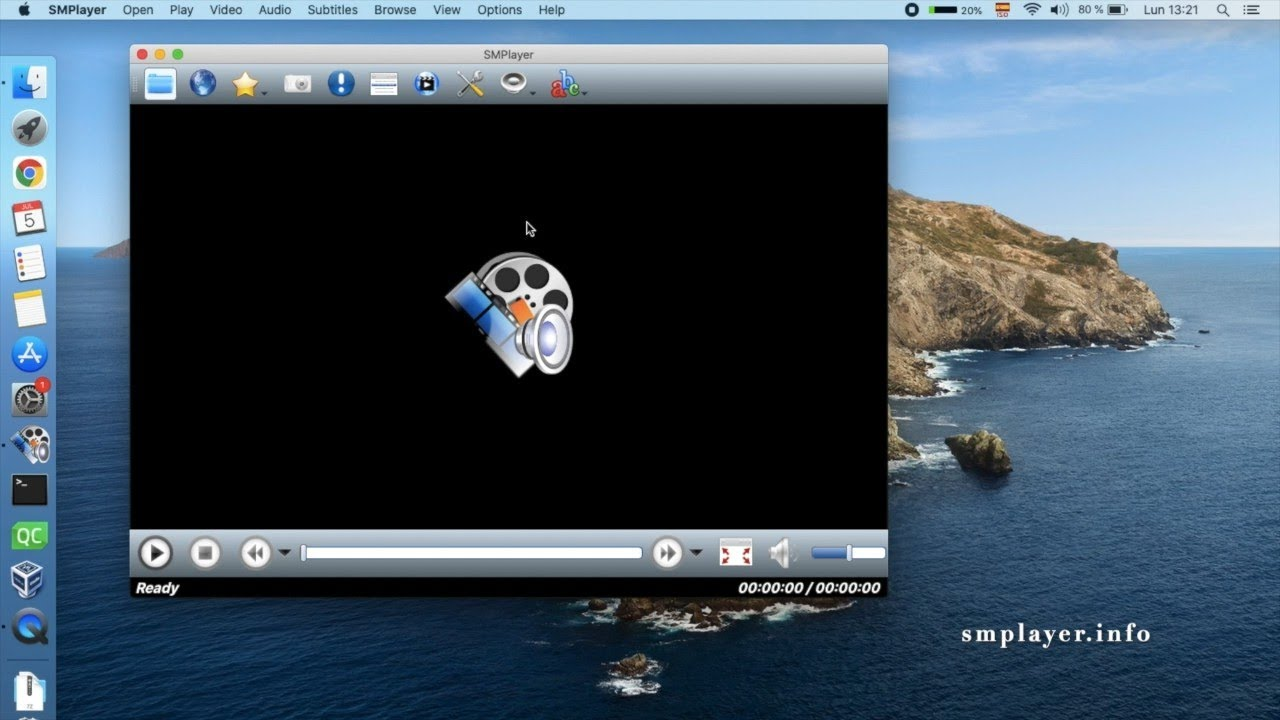
Task: Open the Browse menu
Action: tap(395, 10)
